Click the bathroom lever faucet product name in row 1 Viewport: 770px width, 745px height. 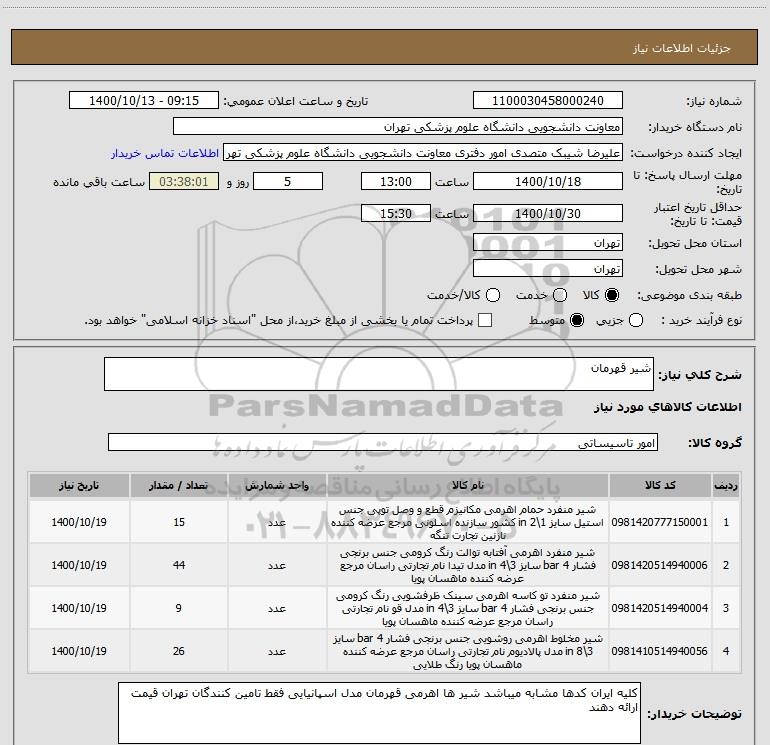[x=468, y=523]
